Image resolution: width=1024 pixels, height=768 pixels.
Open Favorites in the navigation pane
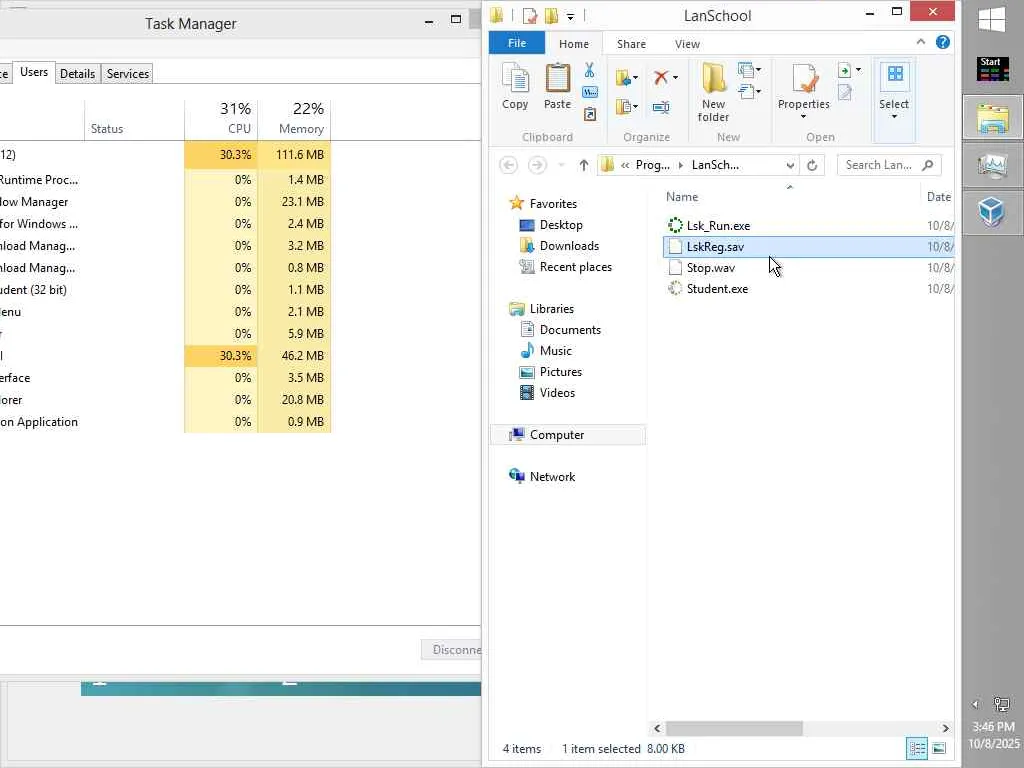[552, 204]
